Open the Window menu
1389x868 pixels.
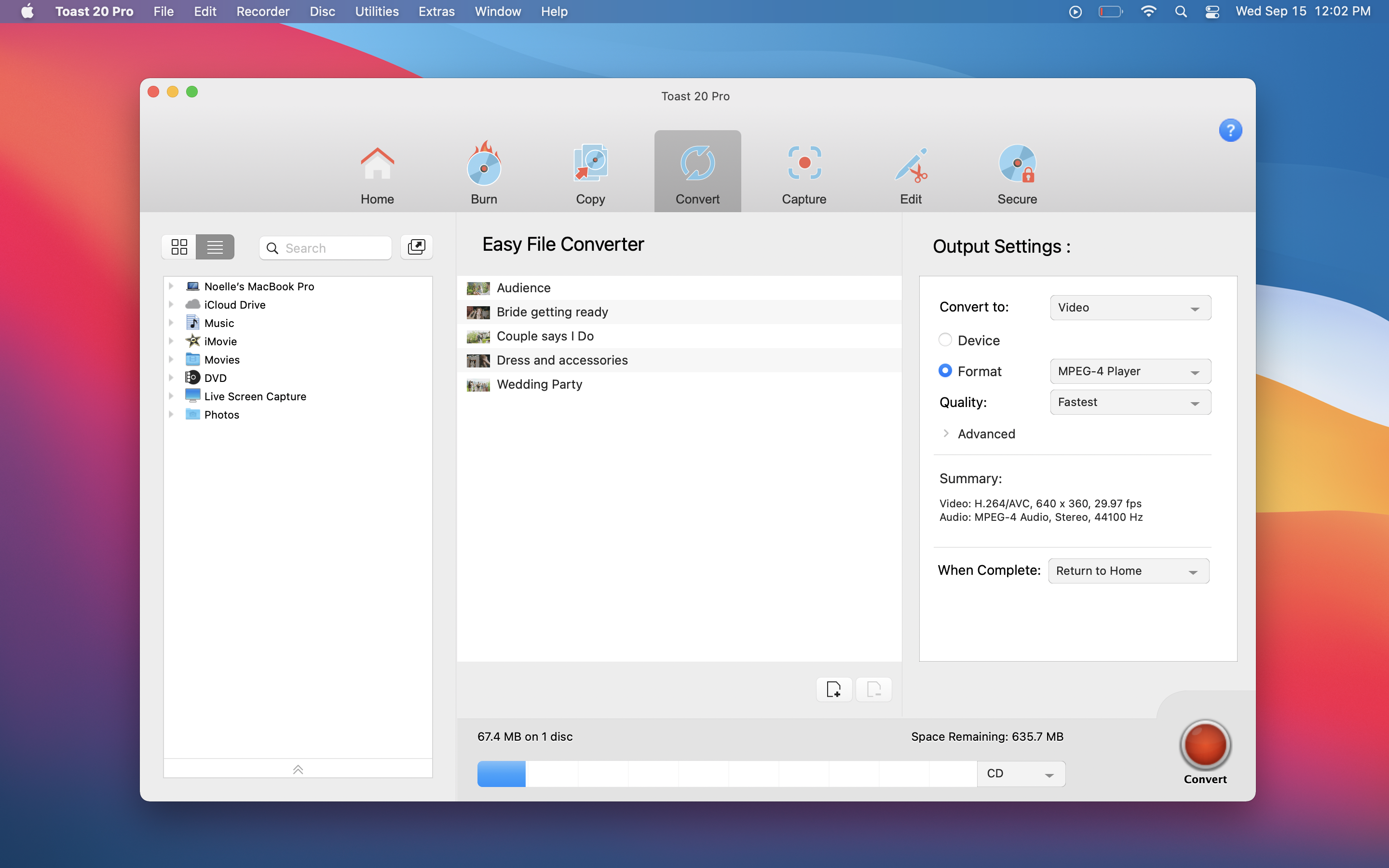tap(498, 12)
